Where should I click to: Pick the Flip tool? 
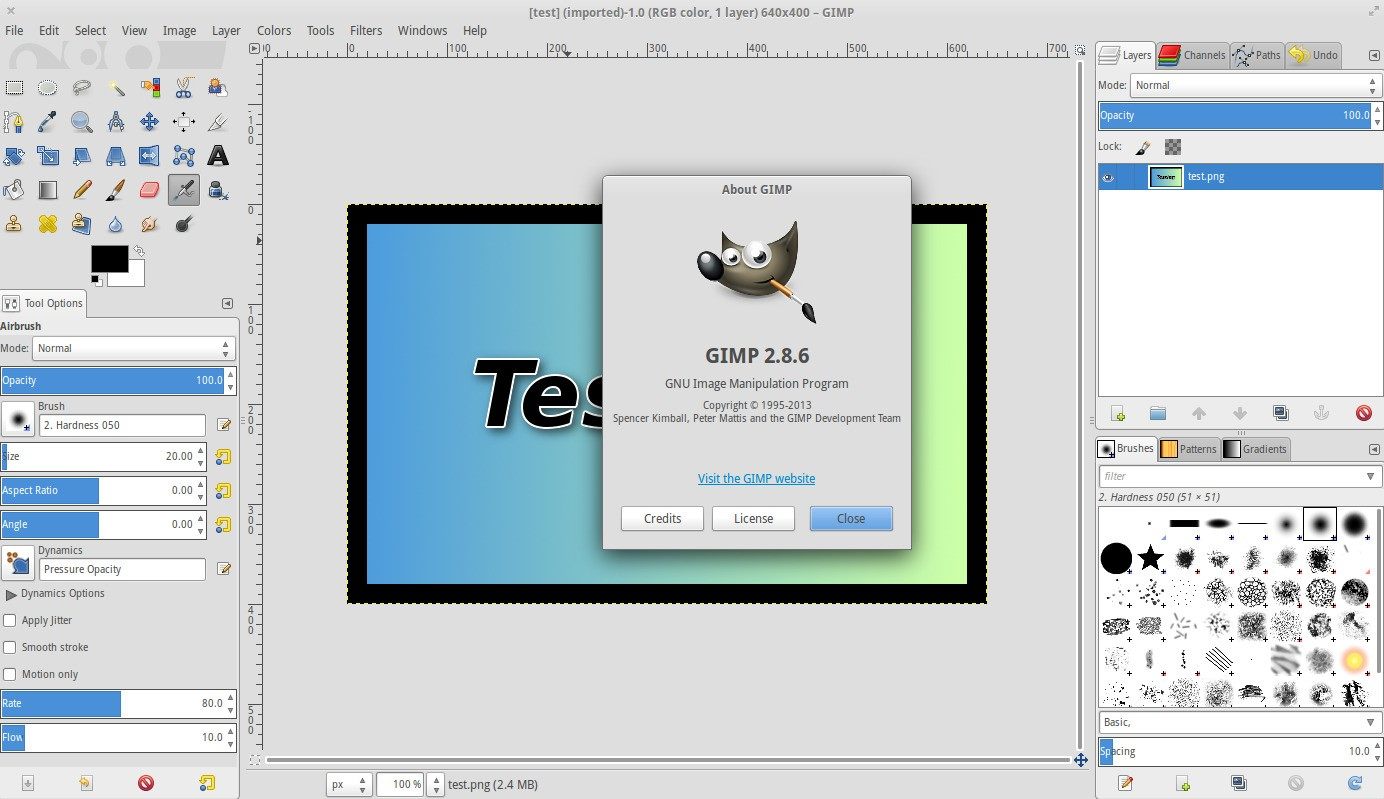(150, 155)
